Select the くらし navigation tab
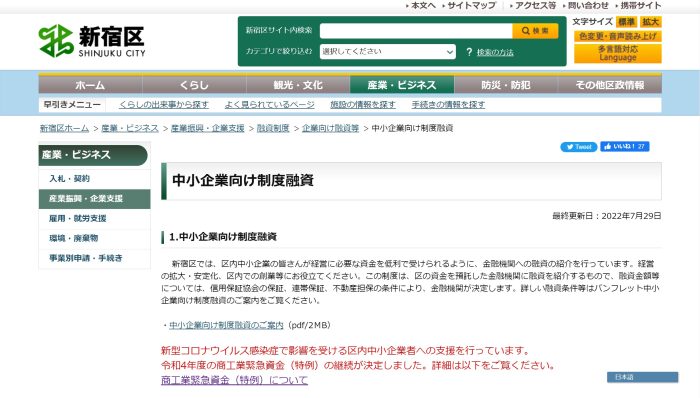 tap(194, 84)
